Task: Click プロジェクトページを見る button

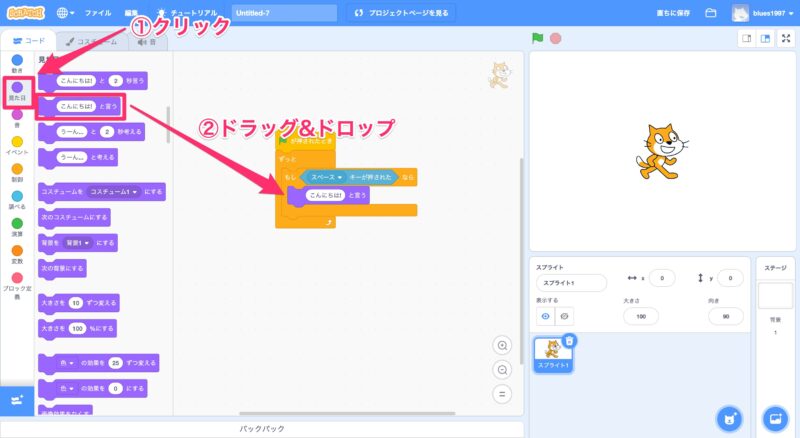Action: [x=399, y=13]
